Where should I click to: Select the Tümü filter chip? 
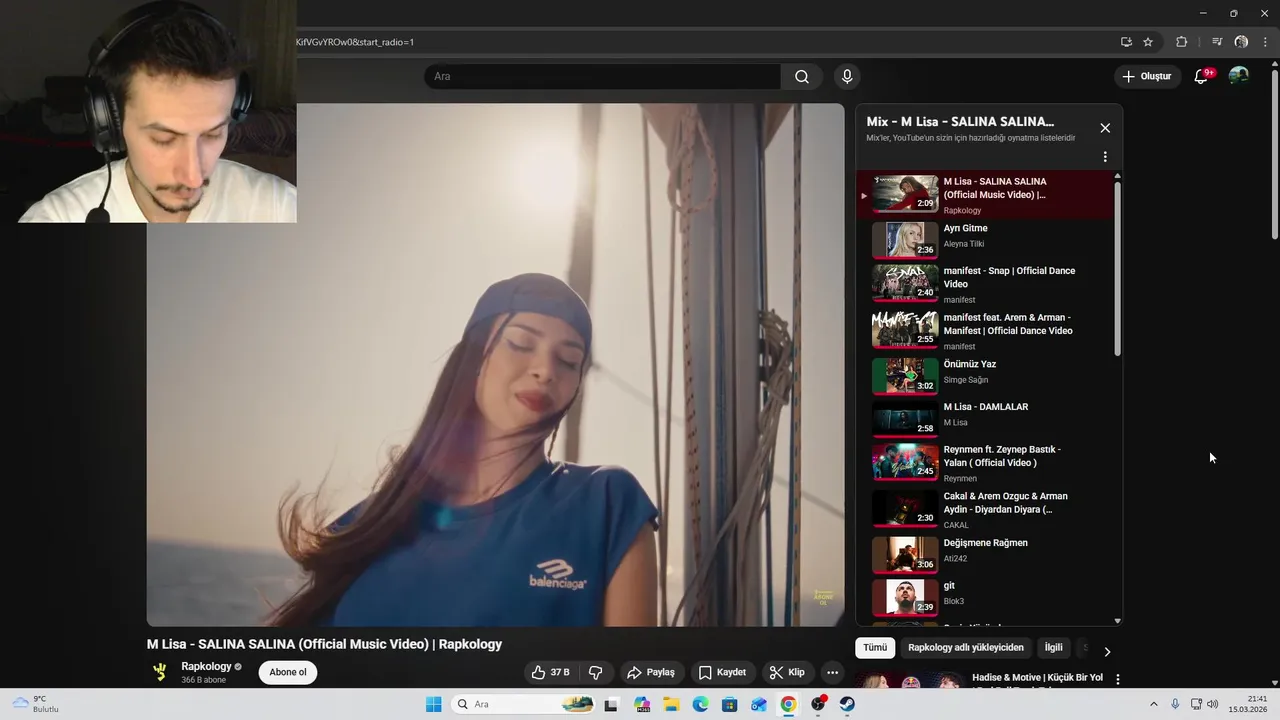[875, 648]
